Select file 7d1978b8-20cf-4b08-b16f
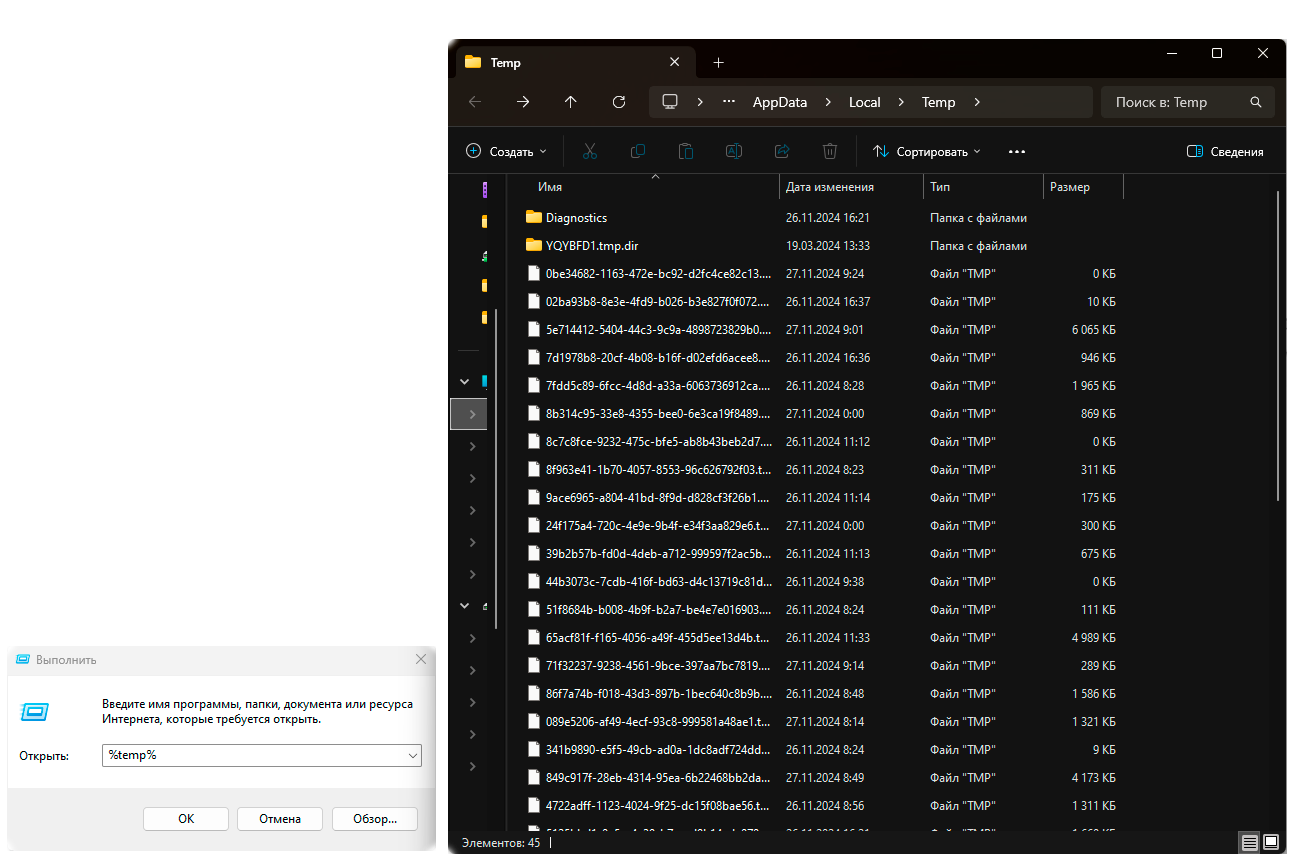Viewport: 1297px width, 857px height. click(x=659, y=357)
